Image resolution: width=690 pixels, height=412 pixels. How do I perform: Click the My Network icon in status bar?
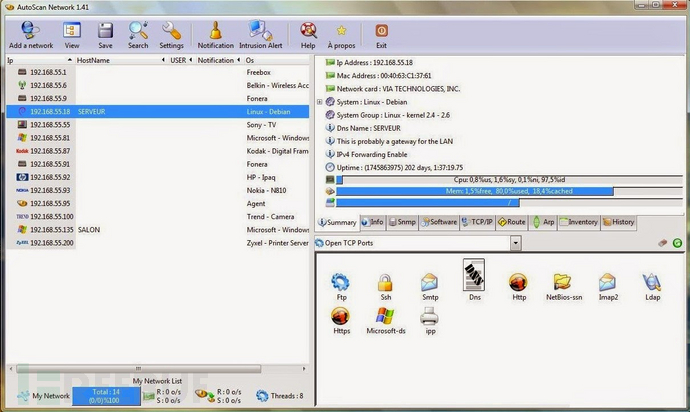click(x=23, y=396)
